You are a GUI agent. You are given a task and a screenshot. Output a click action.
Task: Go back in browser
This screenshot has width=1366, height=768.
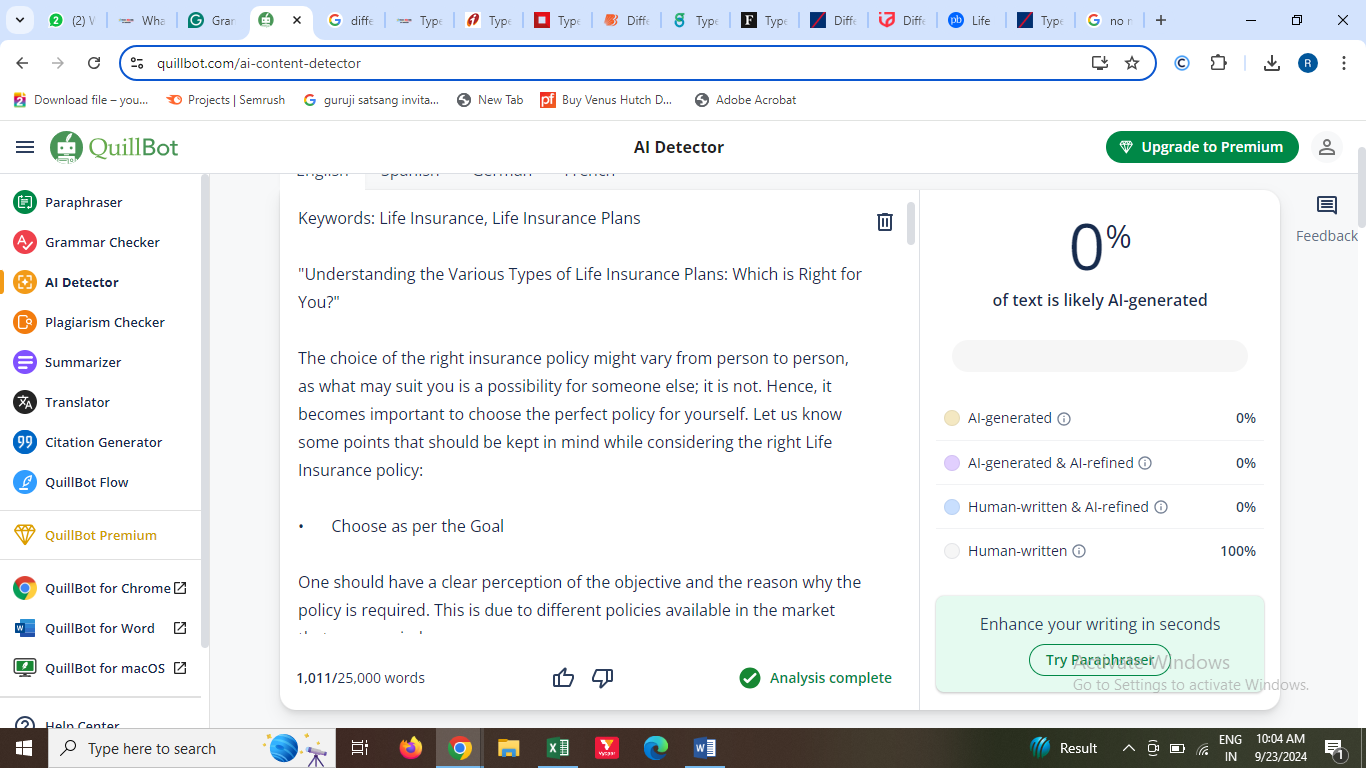click(22, 63)
